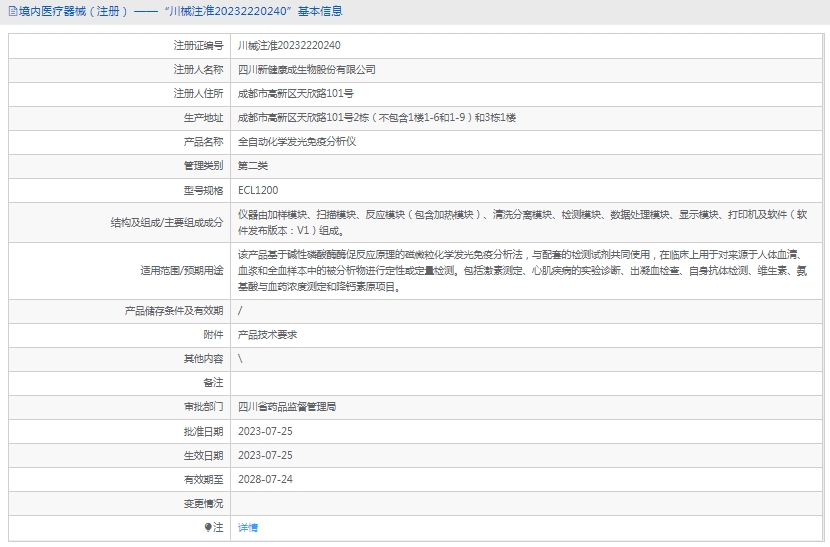Screen dimensions: 830x547
Task: Click approval department 四川省药品监督管理局
Action: [287, 407]
